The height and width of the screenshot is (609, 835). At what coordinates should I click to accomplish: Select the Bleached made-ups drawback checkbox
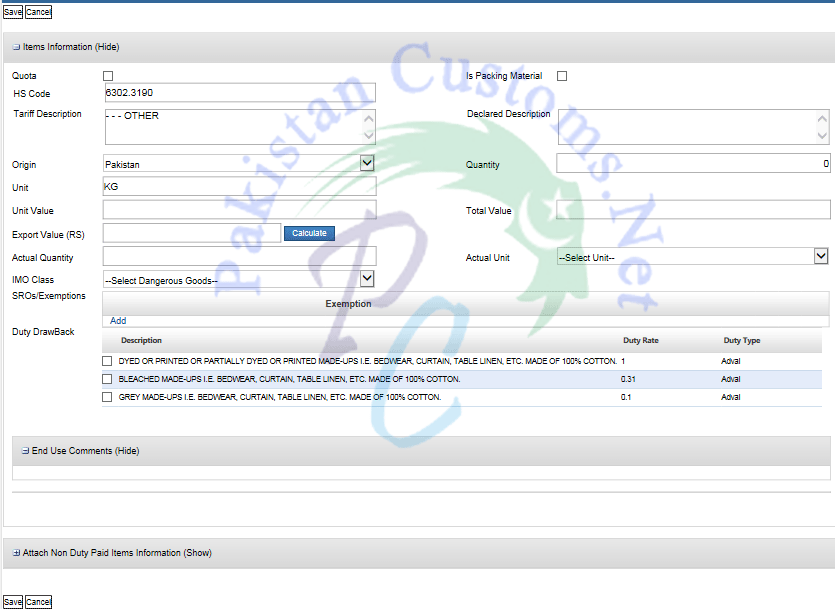pos(107,379)
